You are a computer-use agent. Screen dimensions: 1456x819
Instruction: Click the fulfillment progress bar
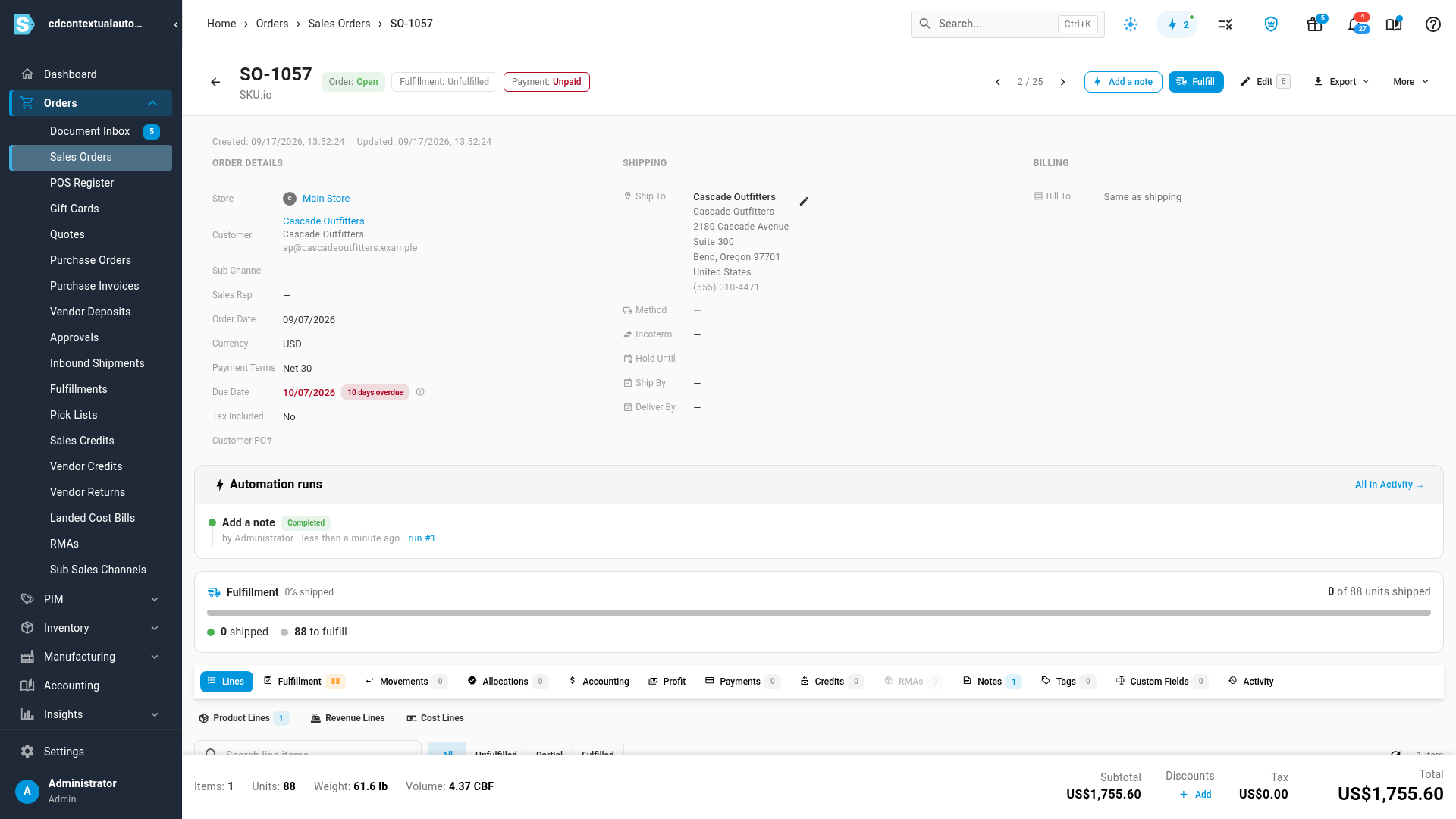click(819, 613)
